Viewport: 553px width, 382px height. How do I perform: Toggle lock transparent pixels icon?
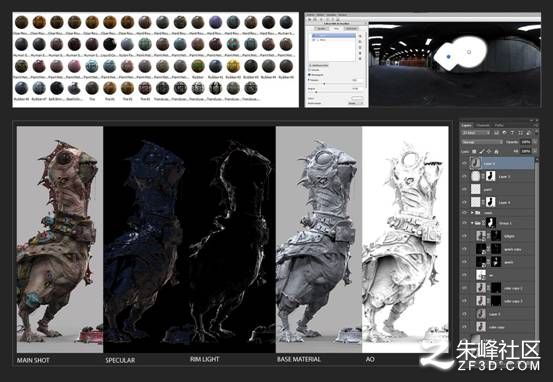(474, 151)
